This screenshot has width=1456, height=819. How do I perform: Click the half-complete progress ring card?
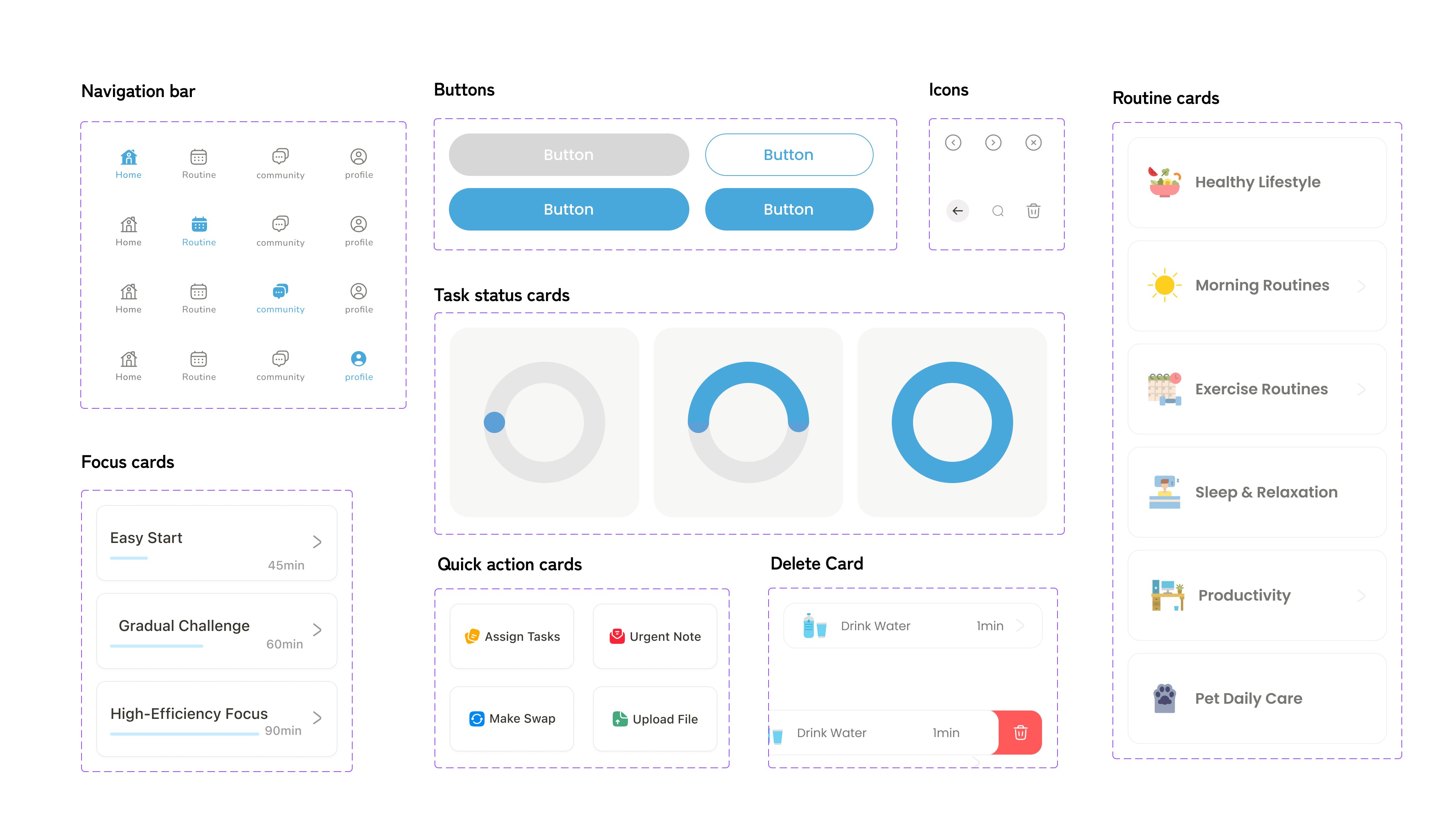tap(748, 422)
